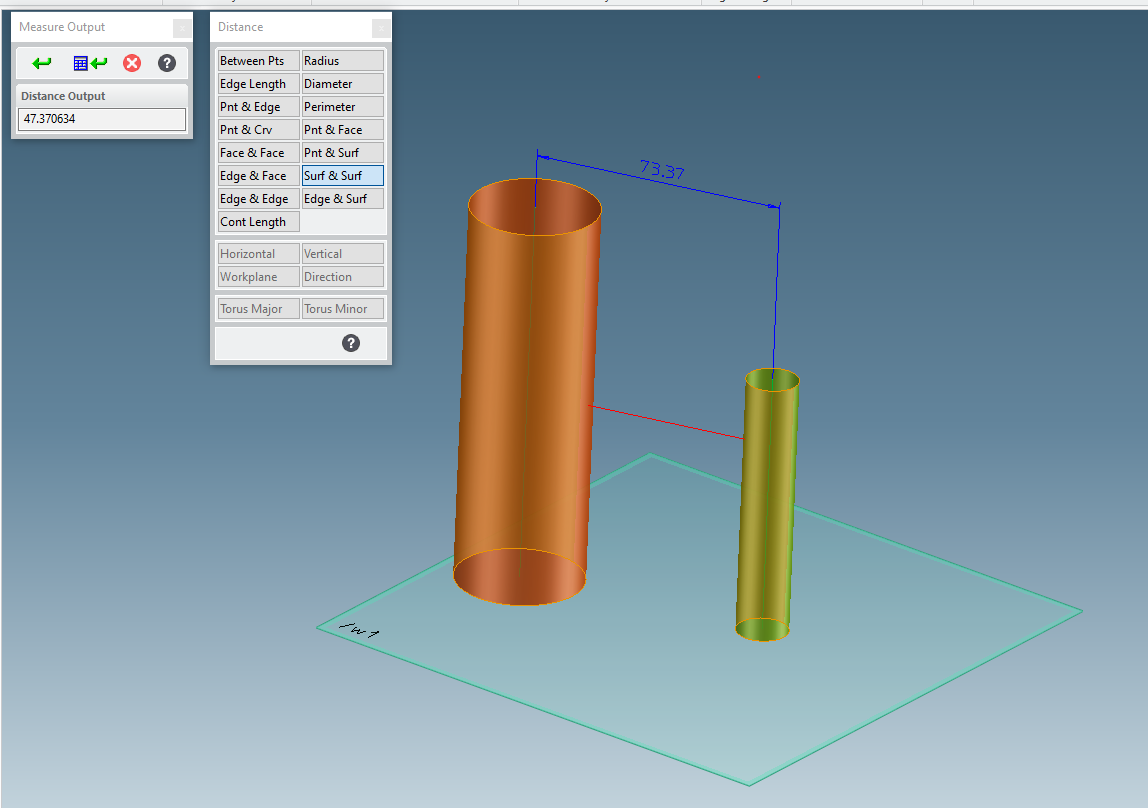Accept the measurement with the green return arrow

point(40,63)
